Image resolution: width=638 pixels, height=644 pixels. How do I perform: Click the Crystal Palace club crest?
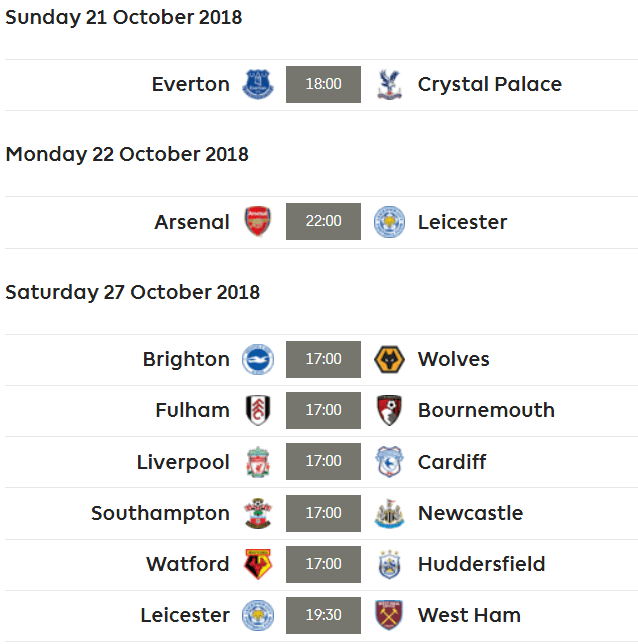pyautogui.click(x=389, y=84)
